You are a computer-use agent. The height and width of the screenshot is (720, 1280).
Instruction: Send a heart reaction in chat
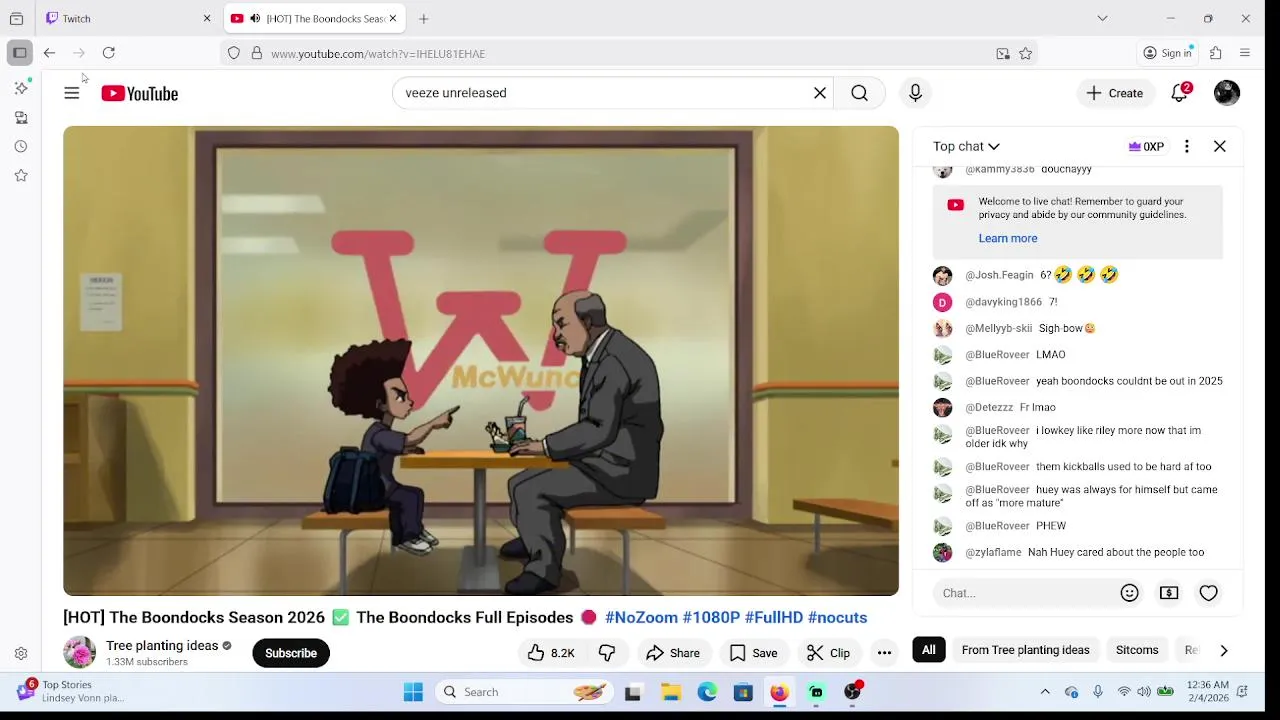tap(1209, 593)
